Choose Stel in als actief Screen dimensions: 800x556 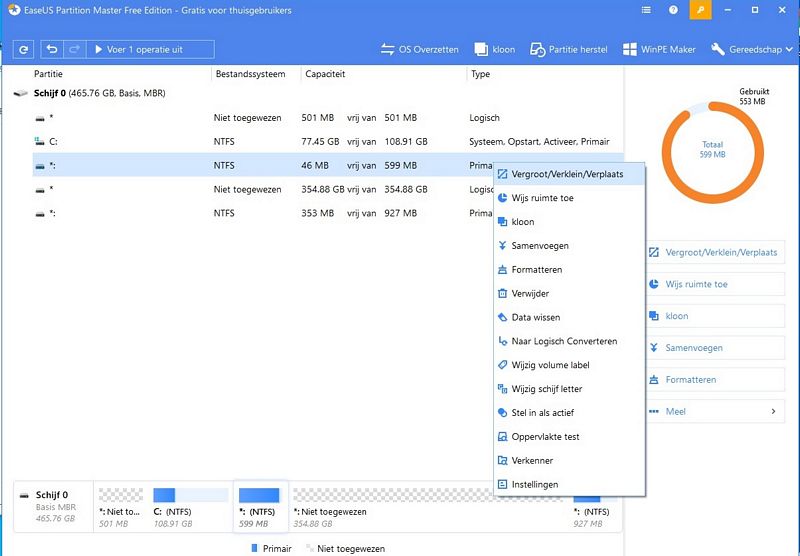(x=569, y=413)
